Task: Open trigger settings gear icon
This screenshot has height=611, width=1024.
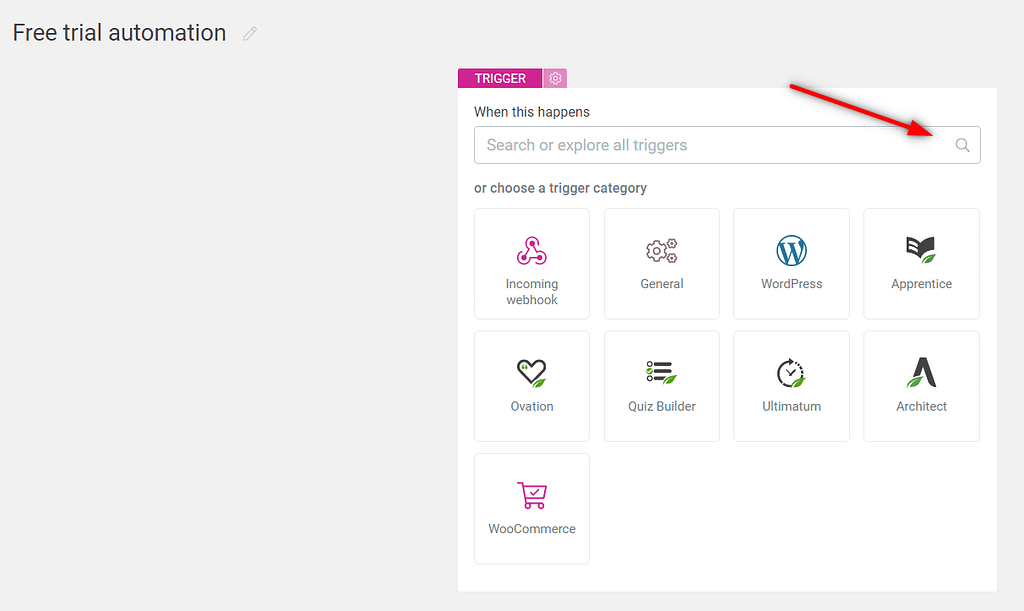Action: [x=555, y=78]
